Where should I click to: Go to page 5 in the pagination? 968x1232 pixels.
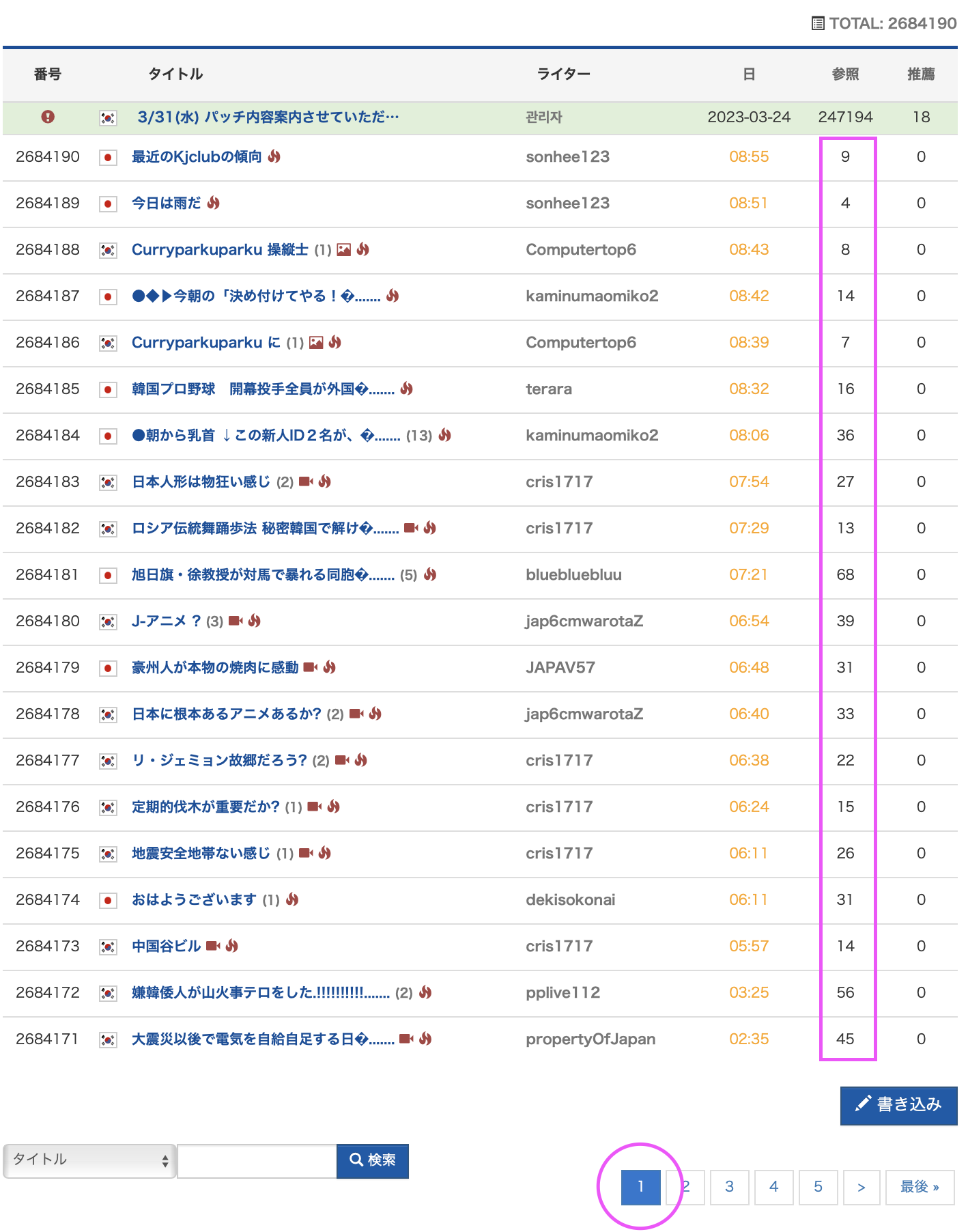pyautogui.click(x=818, y=1187)
